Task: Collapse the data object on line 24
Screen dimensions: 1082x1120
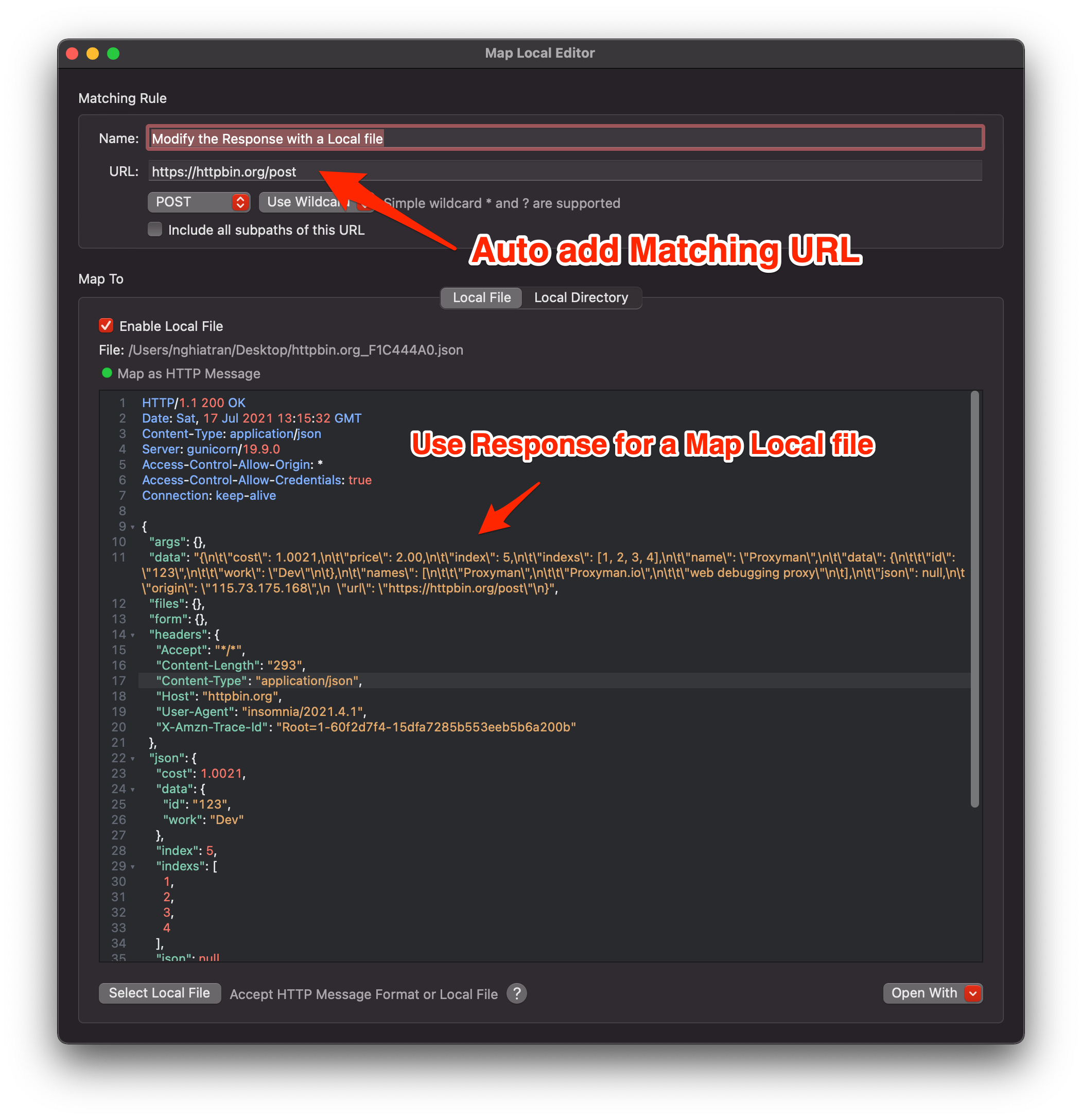Action: coord(133,789)
